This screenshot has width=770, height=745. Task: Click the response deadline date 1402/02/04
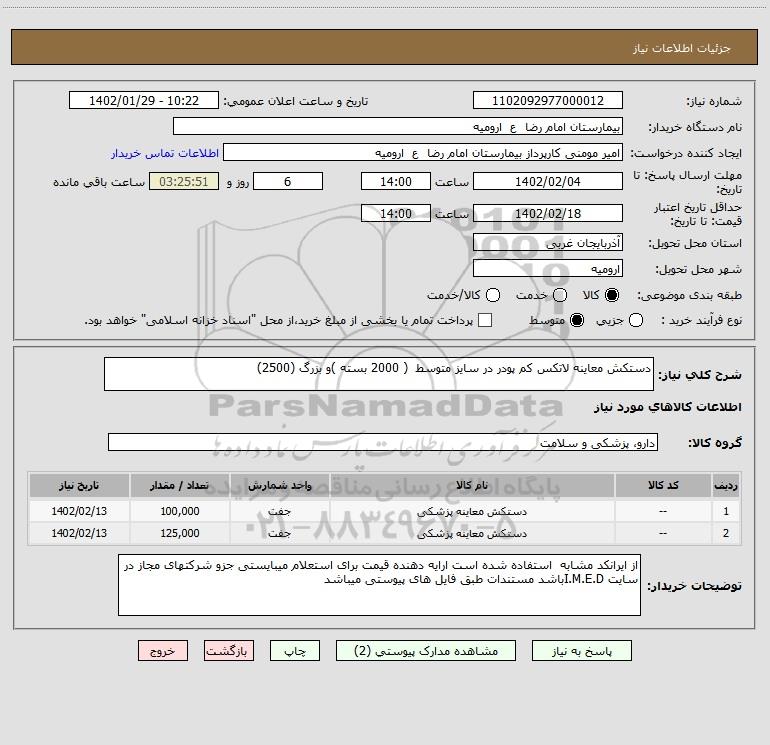click(x=548, y=181)
